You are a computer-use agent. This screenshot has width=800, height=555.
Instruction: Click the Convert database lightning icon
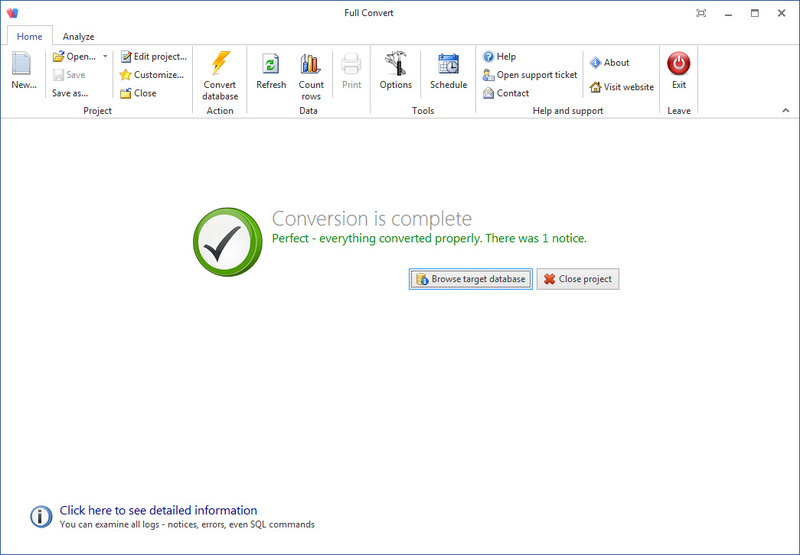[x=220, y=65]
